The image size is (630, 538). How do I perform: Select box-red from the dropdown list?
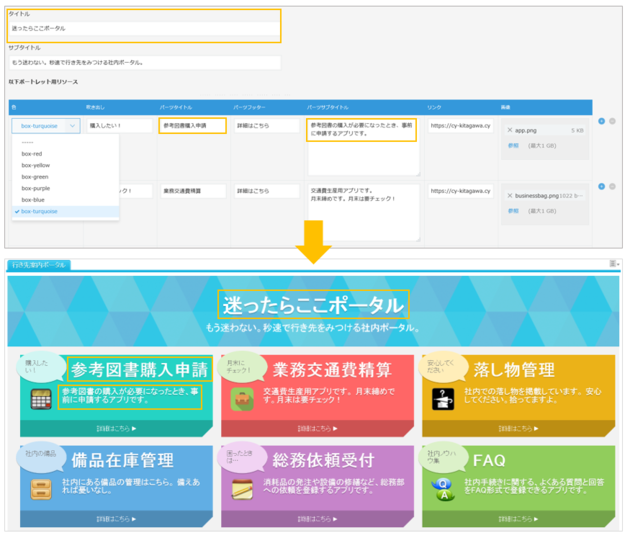click(x=32, y=154)
